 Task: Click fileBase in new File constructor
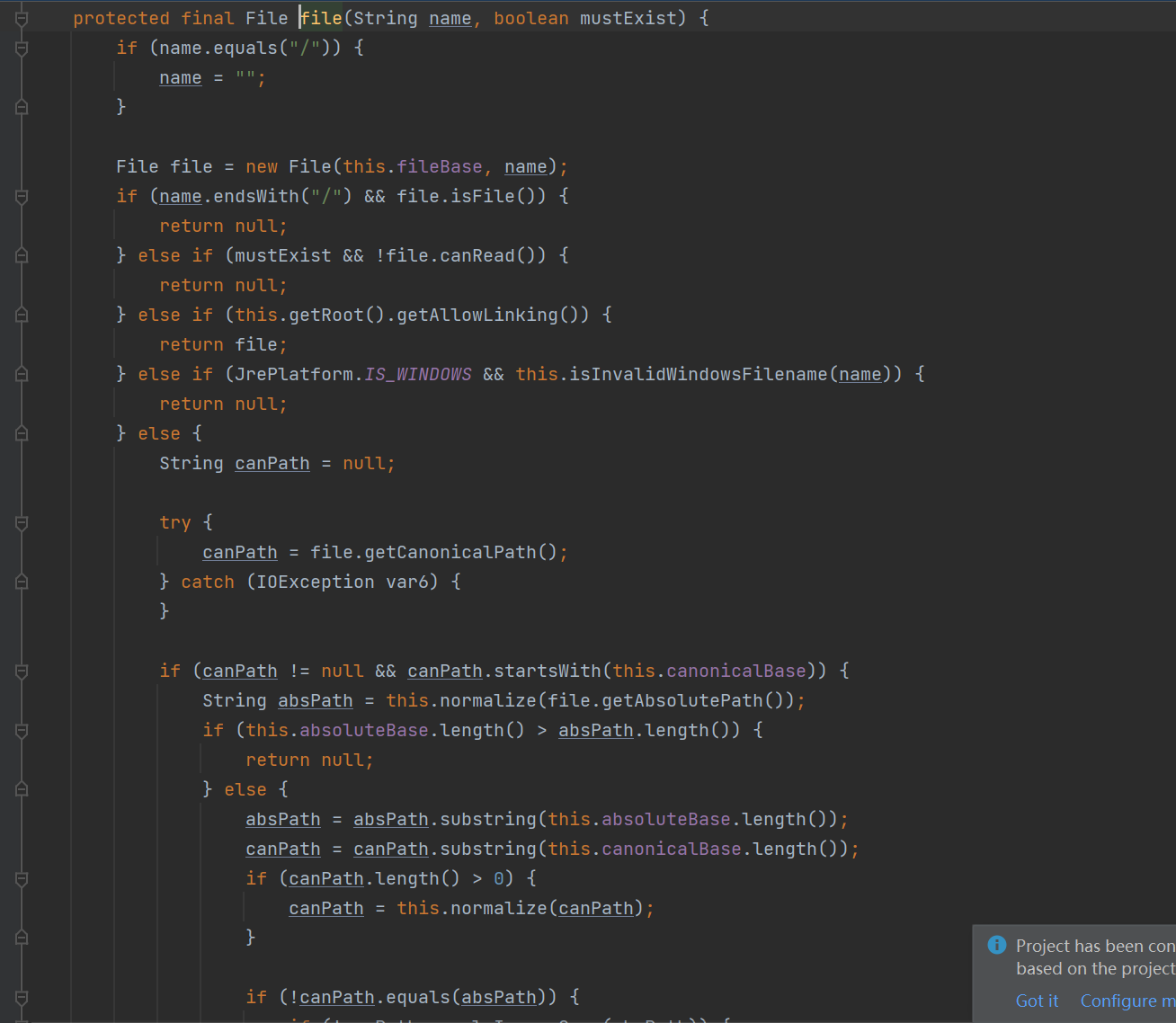(x=440, y=166)
